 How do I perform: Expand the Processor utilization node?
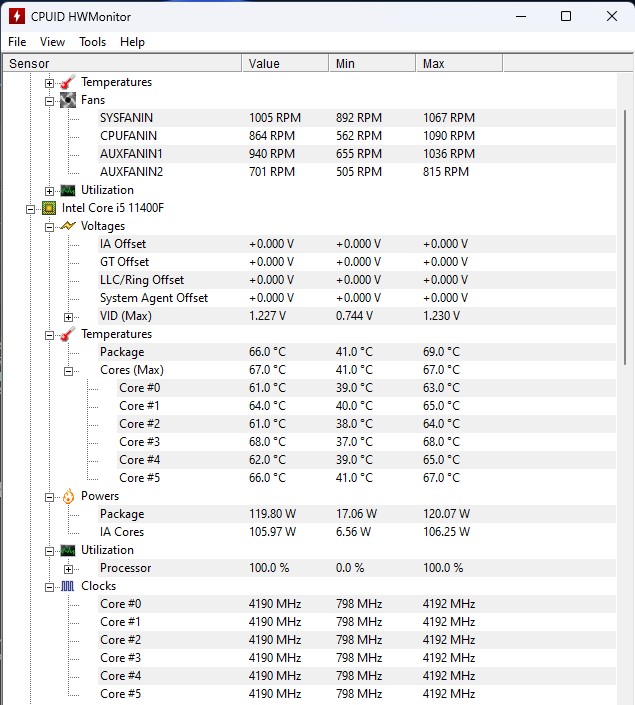[x=68, y=569]
